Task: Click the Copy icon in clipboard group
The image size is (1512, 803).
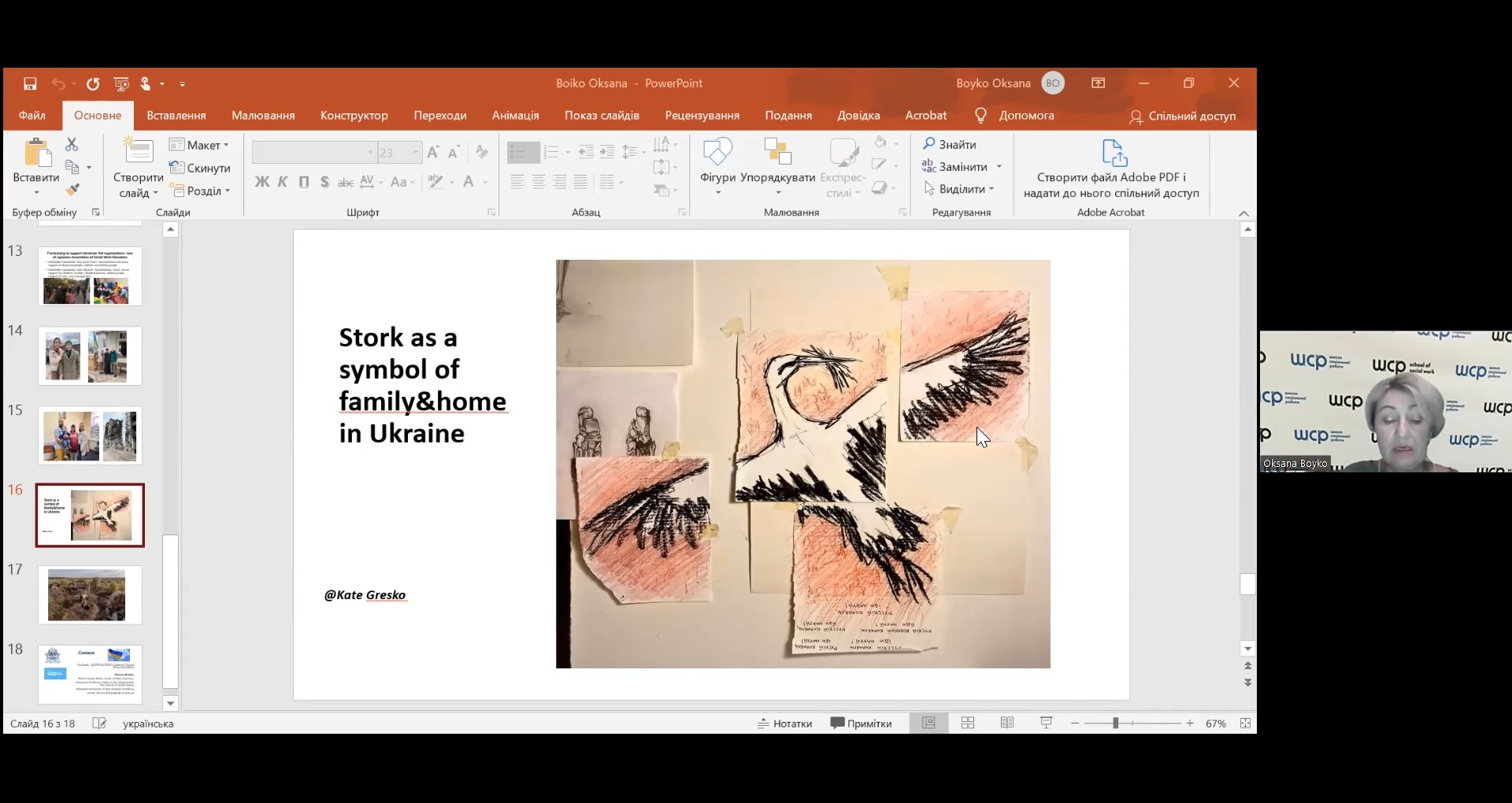Action: pyautogui.click(x=72, y=167)
